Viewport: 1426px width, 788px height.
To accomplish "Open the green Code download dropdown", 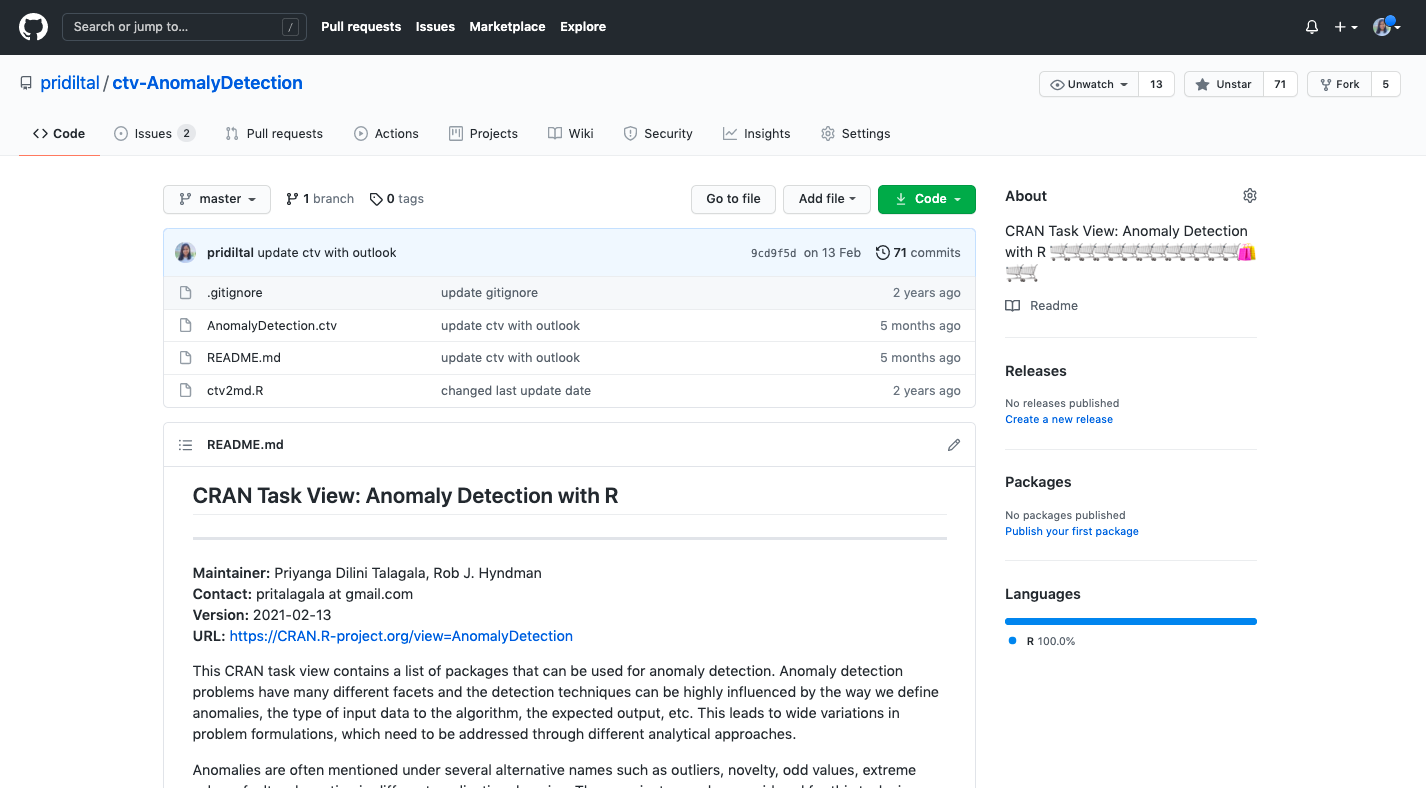I will pos(926,199).
